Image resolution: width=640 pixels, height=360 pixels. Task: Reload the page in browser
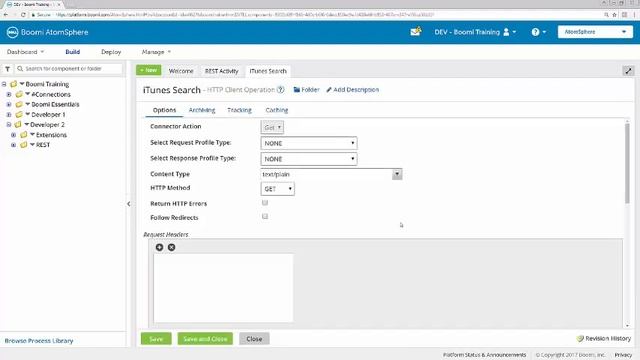click(23, 15)
